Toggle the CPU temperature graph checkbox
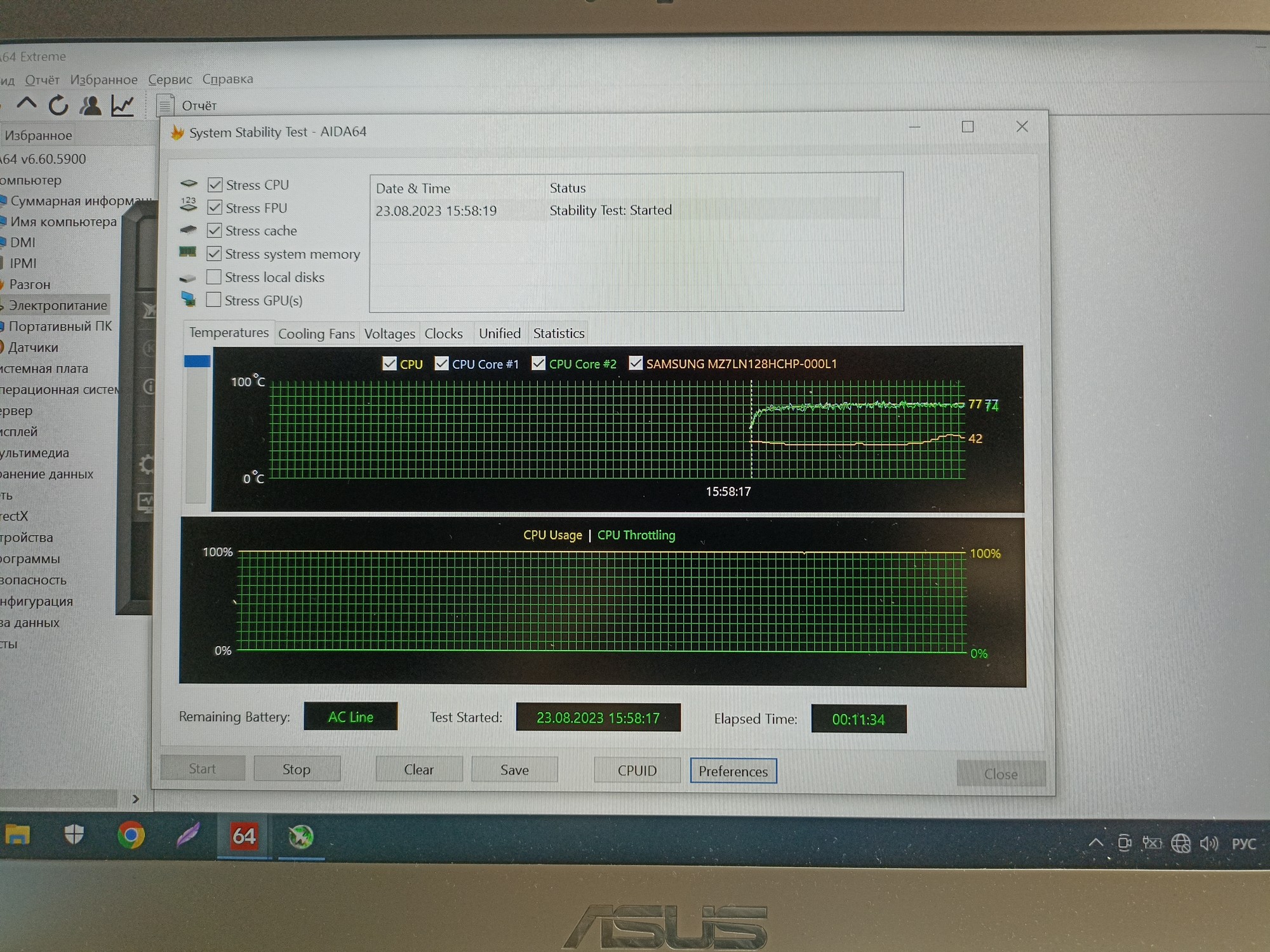 click(389, 364)
